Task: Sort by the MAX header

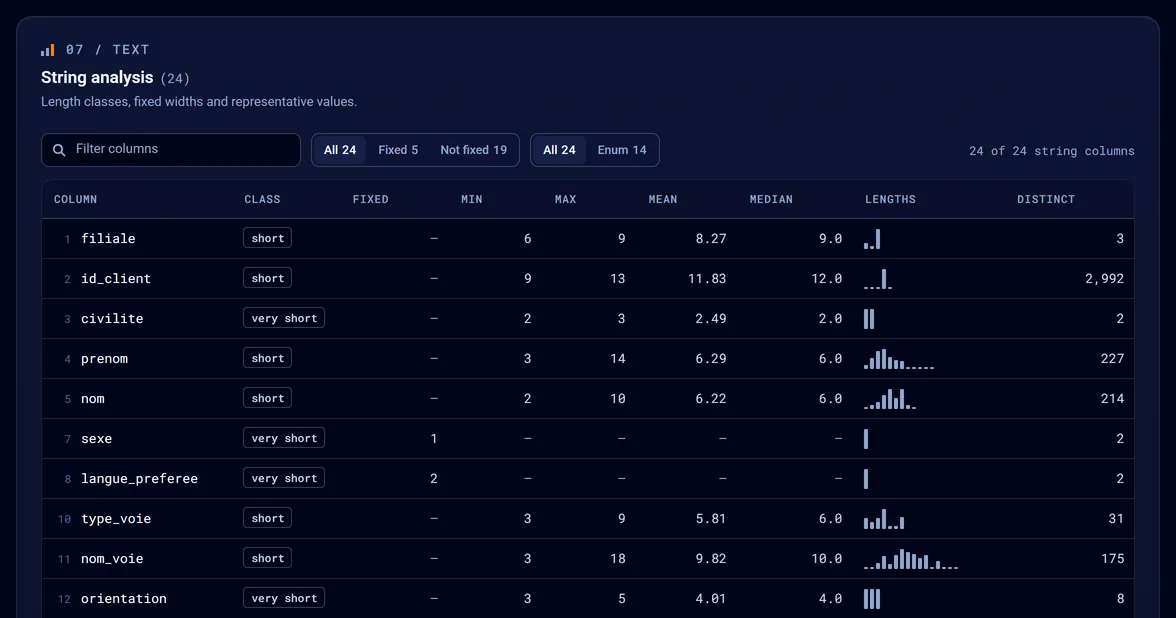Action: click(x=566, y=200)
